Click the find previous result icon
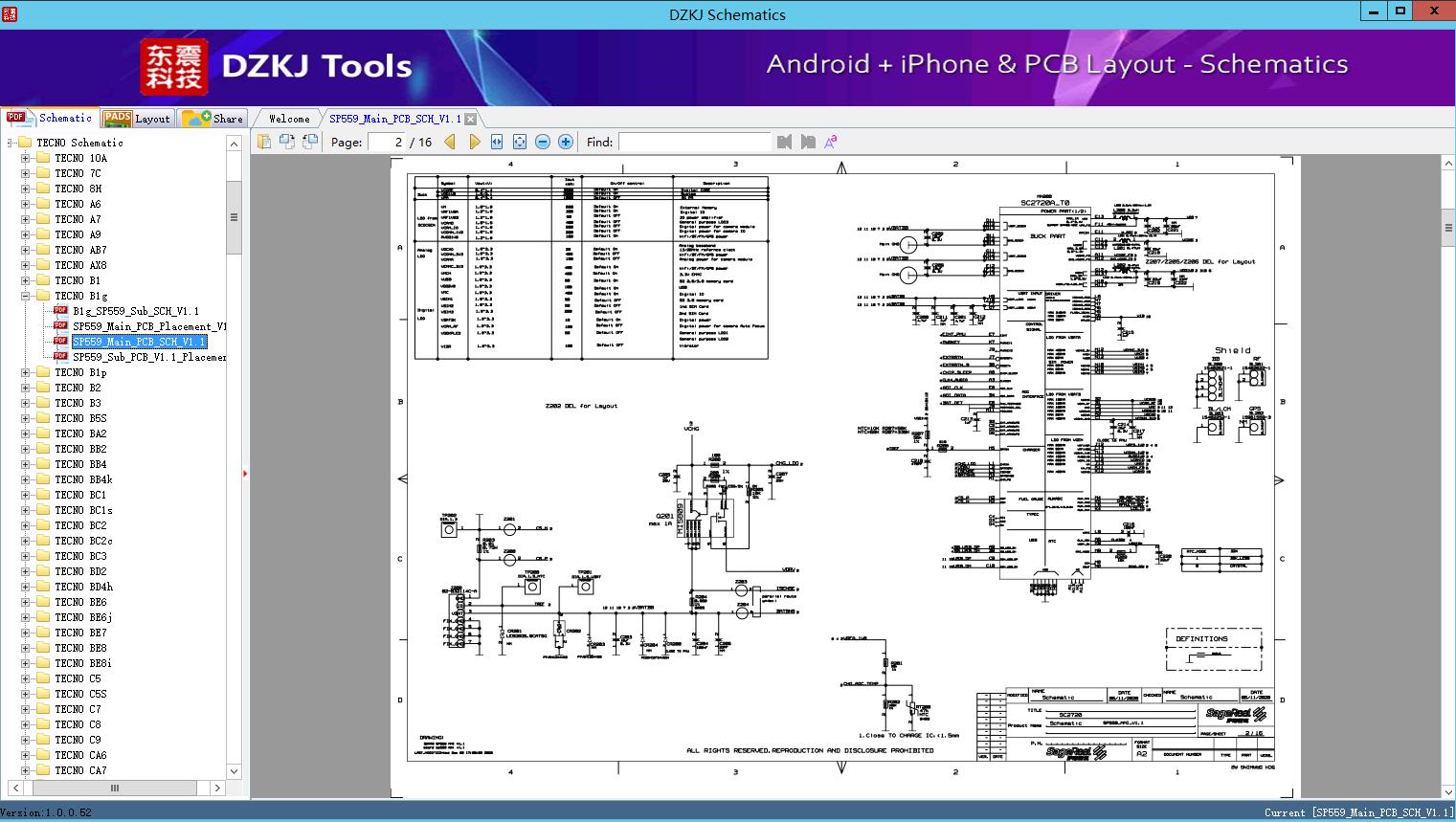 pyautogui.click(x=785, y=142)
